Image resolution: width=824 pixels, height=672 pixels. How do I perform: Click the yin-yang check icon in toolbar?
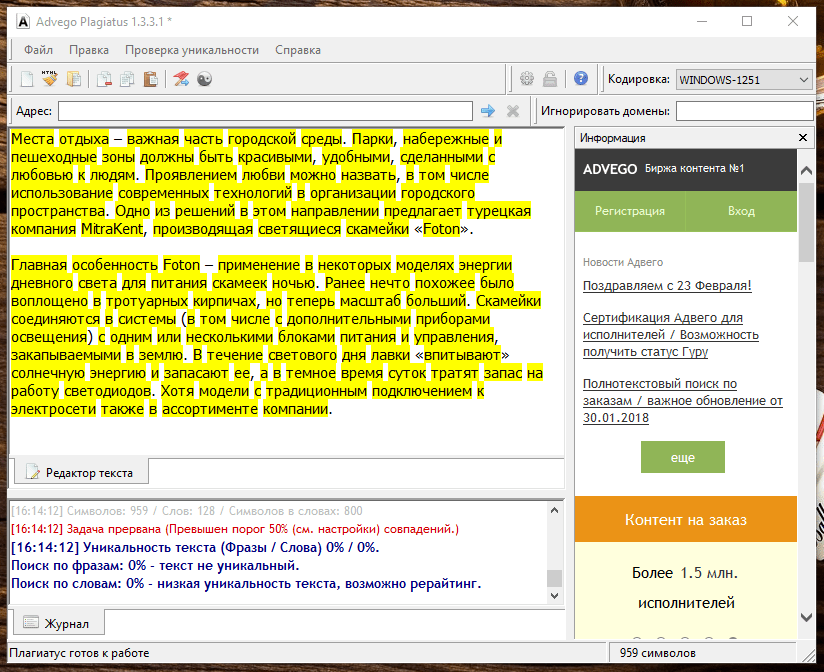coord(204,79)
